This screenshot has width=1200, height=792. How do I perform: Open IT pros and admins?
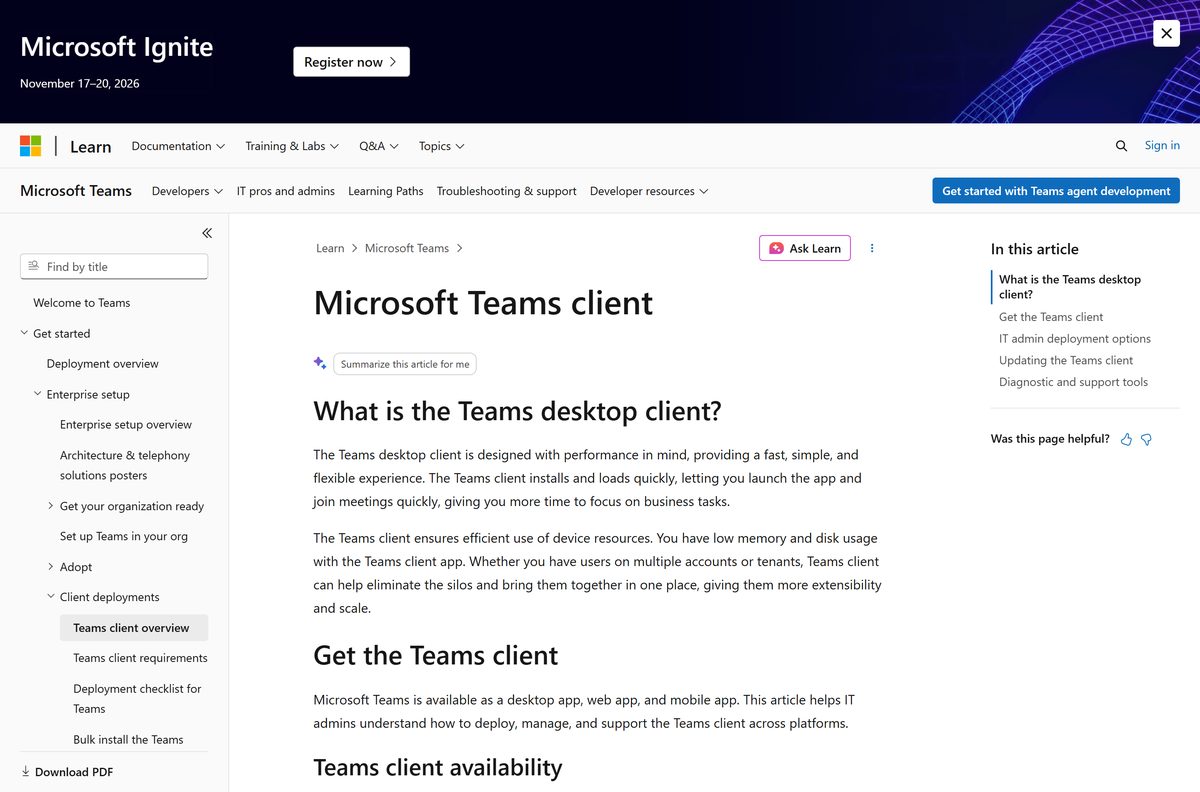(286, 191)
